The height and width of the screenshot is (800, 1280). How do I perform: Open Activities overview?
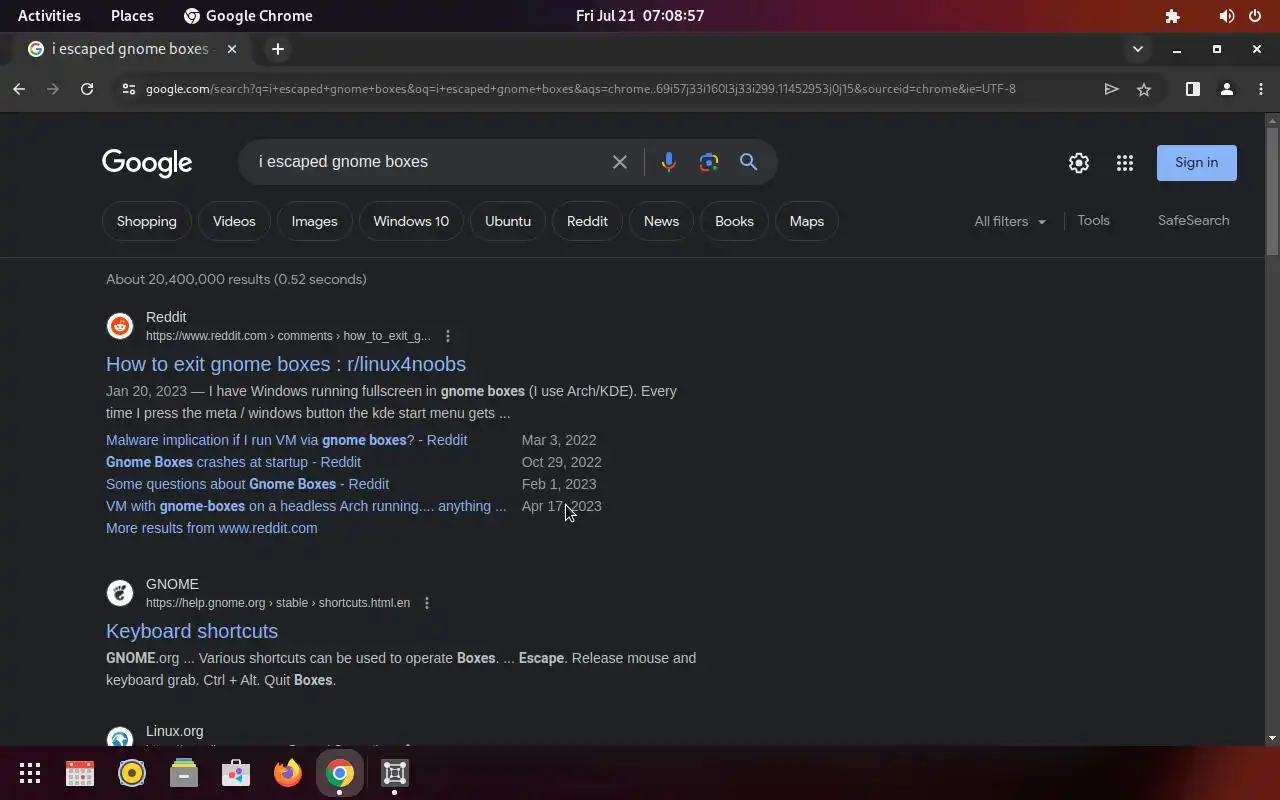click(x=49, y=16)
